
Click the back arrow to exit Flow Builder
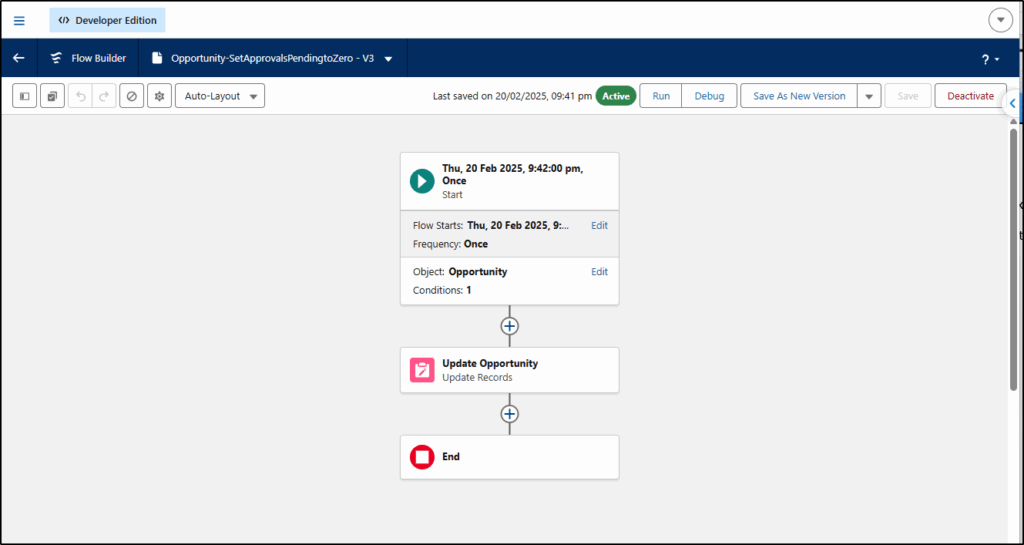coord(18,58)
